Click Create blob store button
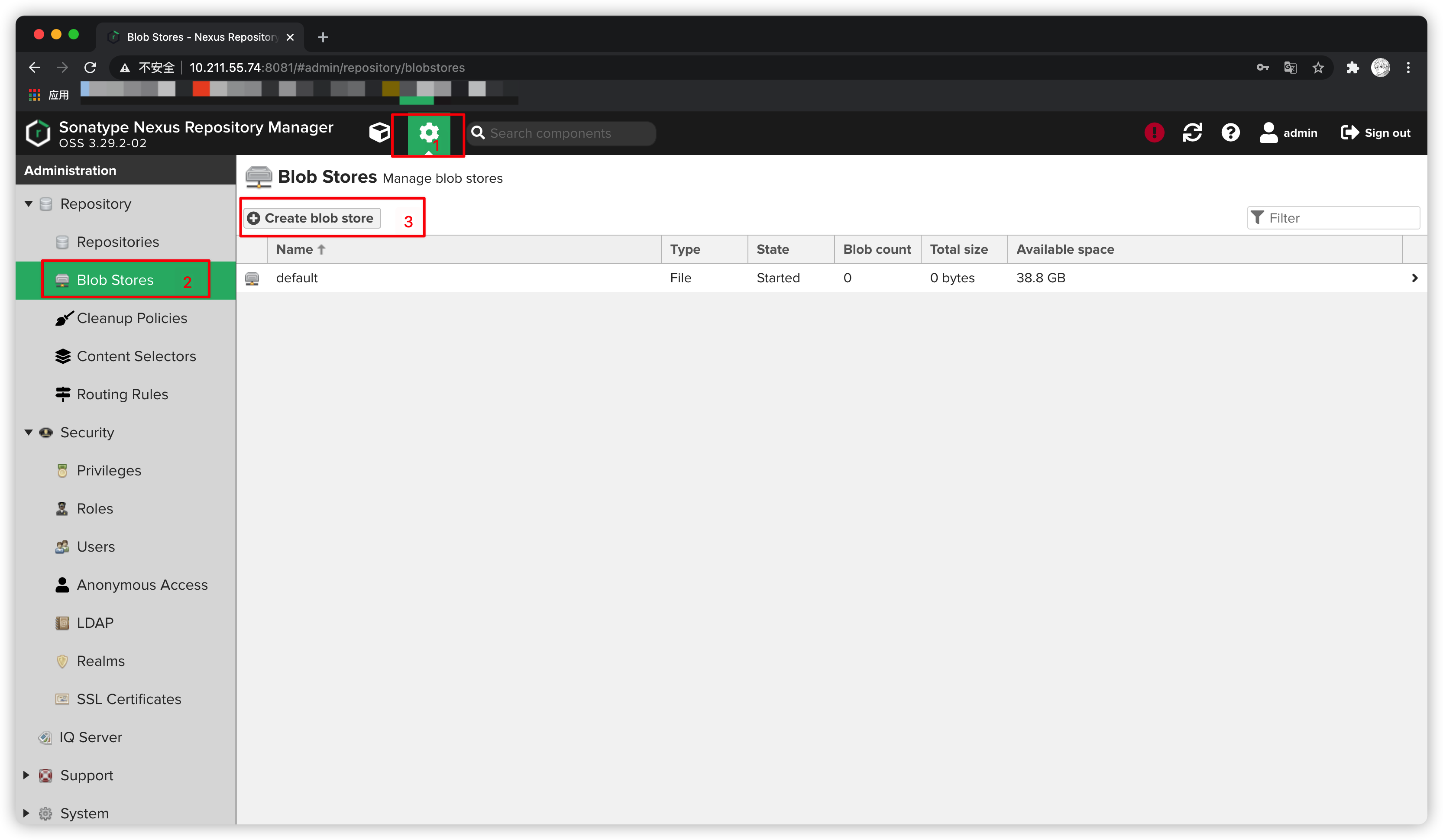The image size is (1443, 840). [x=312, y=218]
